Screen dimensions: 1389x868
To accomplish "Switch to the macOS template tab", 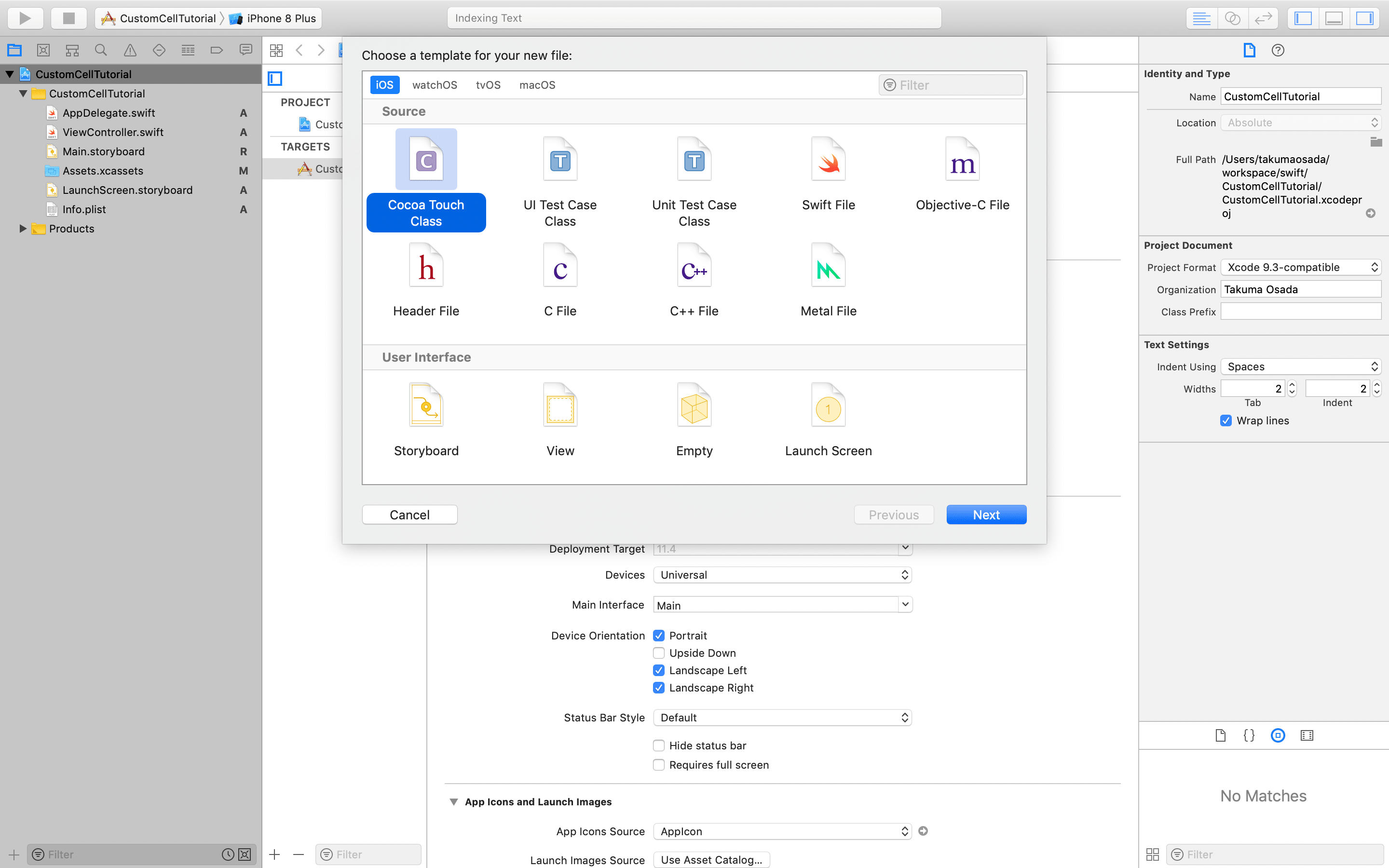I will click(537, 85).
